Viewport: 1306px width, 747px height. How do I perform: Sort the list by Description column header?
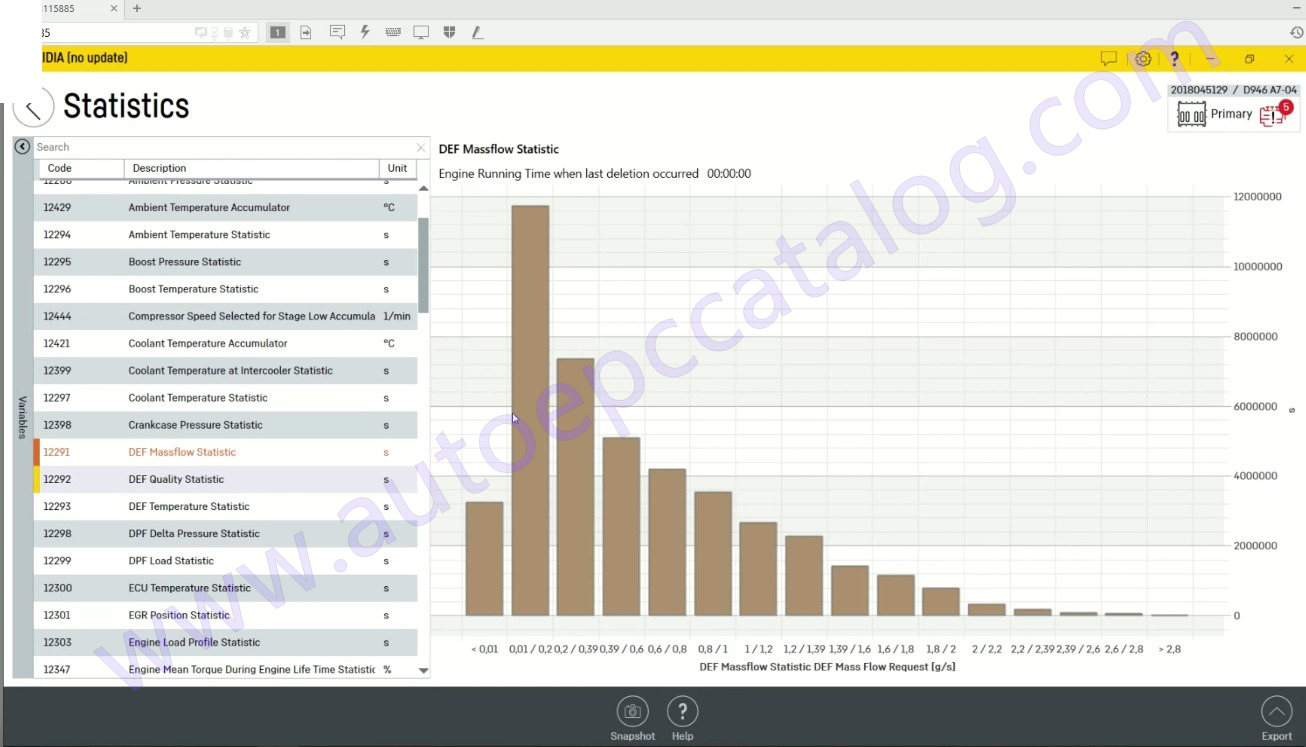[159, 168]
